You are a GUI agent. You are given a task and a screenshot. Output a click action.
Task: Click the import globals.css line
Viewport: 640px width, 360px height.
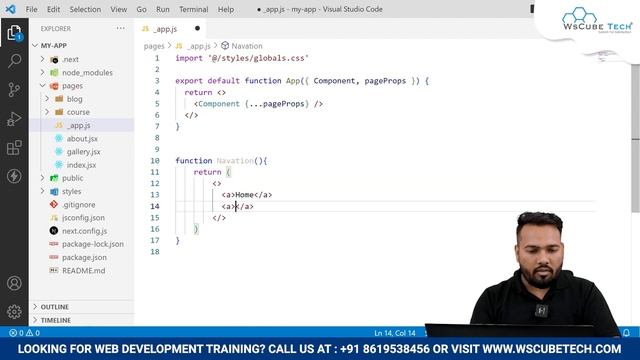point(242,58)
